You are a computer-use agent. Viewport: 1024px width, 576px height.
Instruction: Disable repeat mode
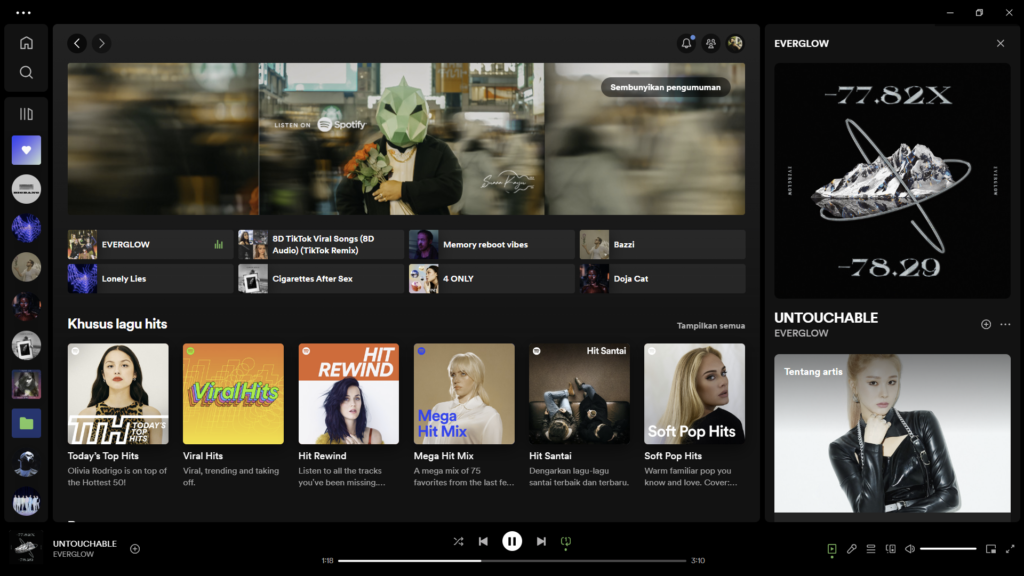pyautogui.click(x=567, y=541)
